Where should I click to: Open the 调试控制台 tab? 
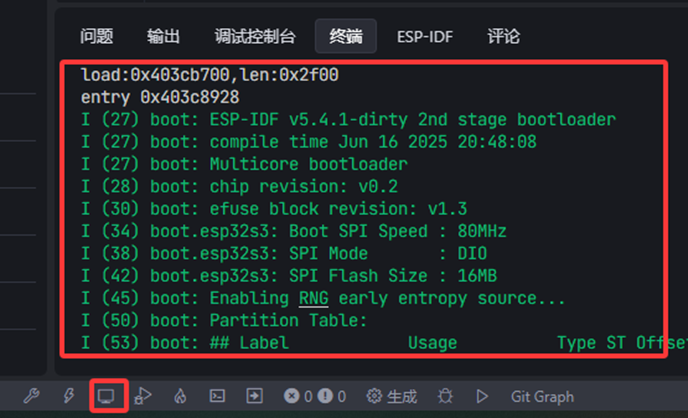click(x=255, y=36)
